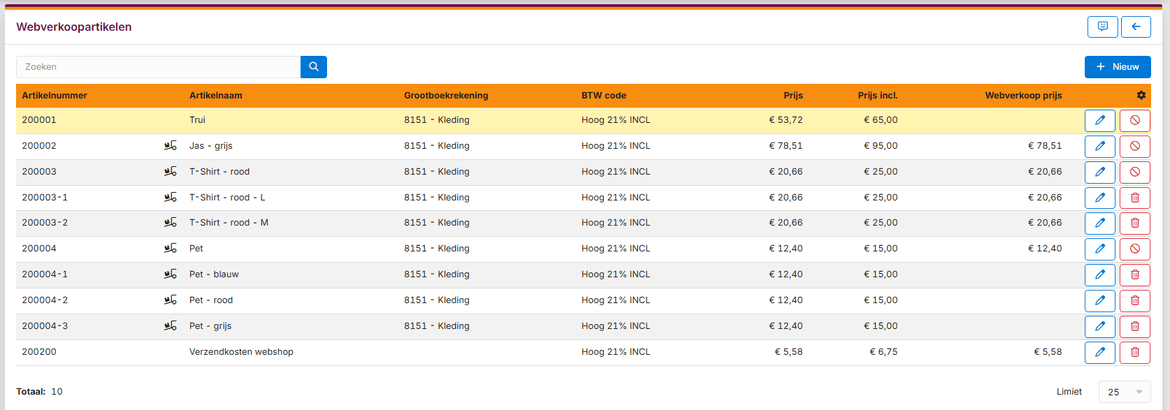The height and width of the screenshot is (410, 1170).
Task: Block article 200002 Jas - grijs
Action: coord(1135,146)
